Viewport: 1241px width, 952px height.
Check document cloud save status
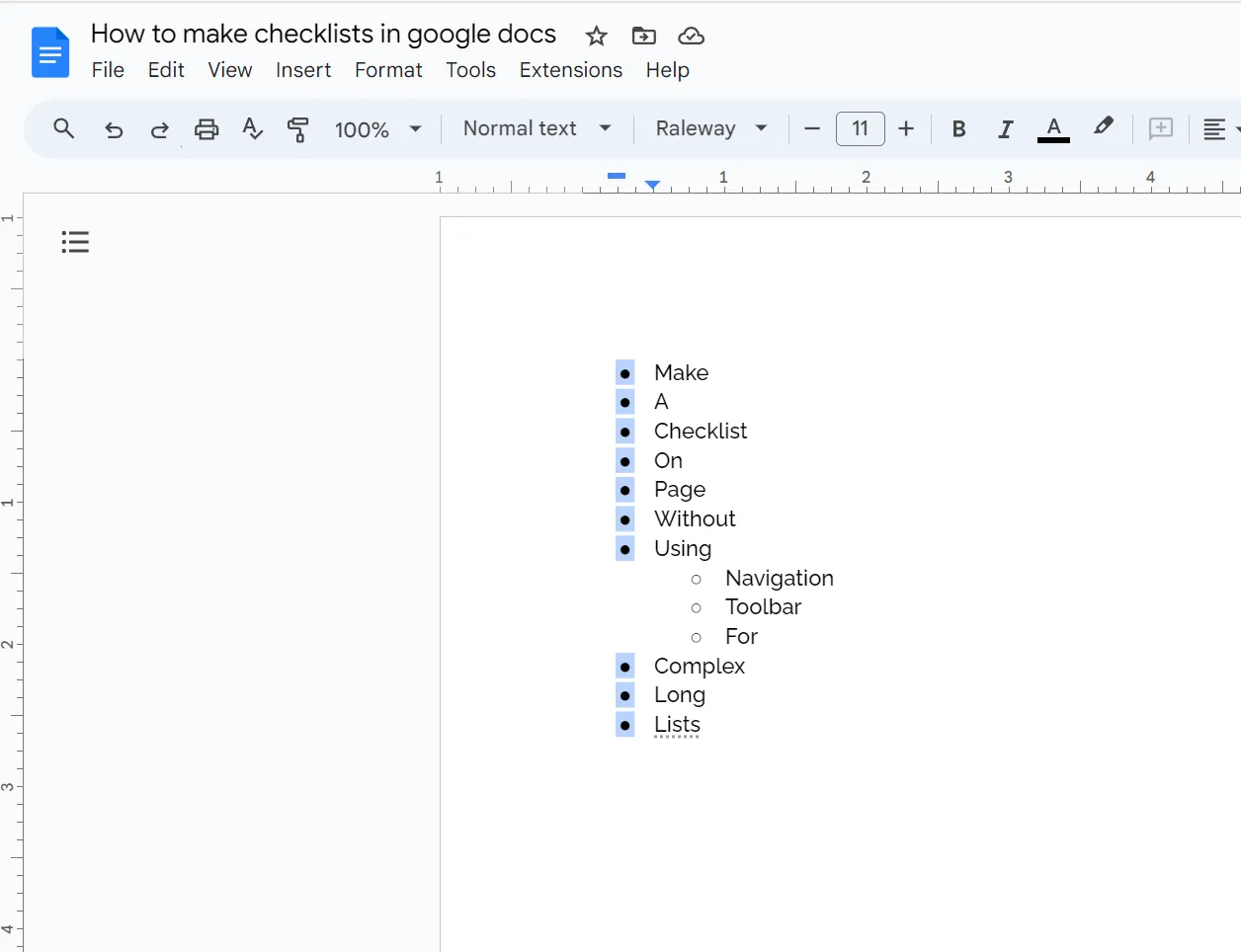point(691,36)
